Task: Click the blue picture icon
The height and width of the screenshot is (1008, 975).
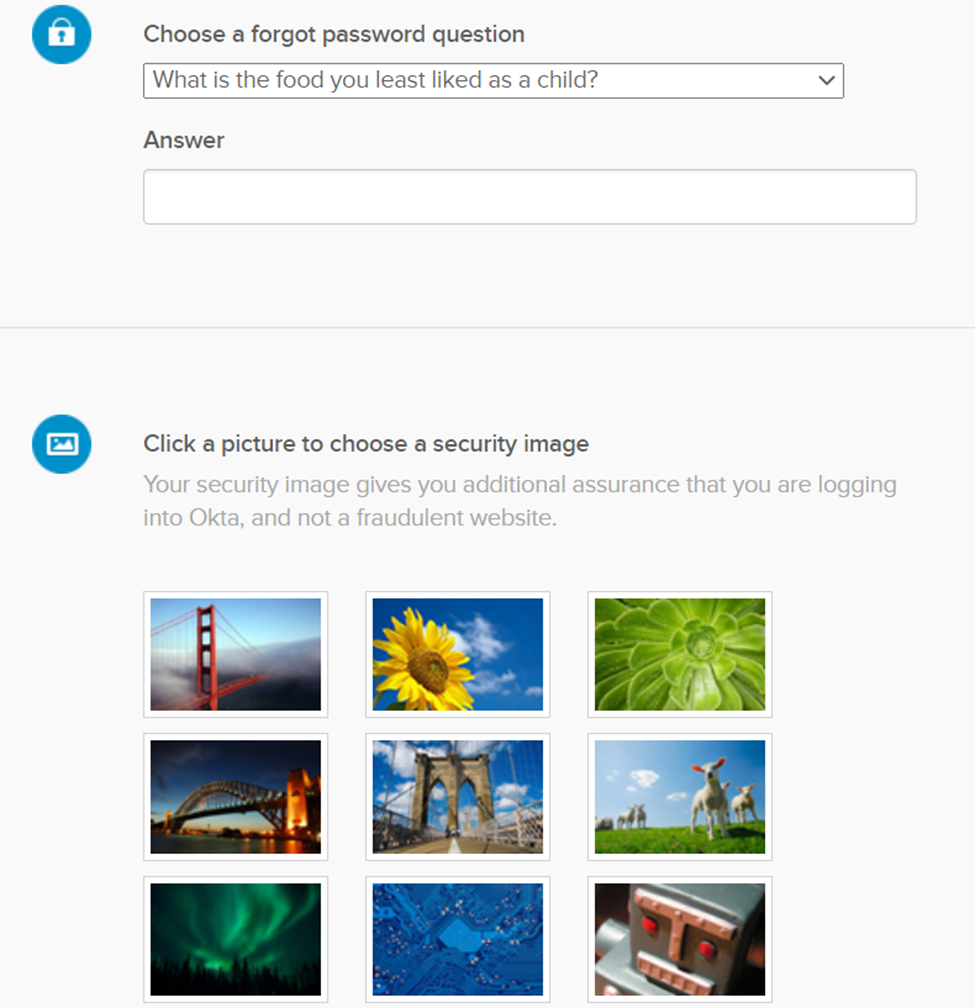Action: click(61, 443)
